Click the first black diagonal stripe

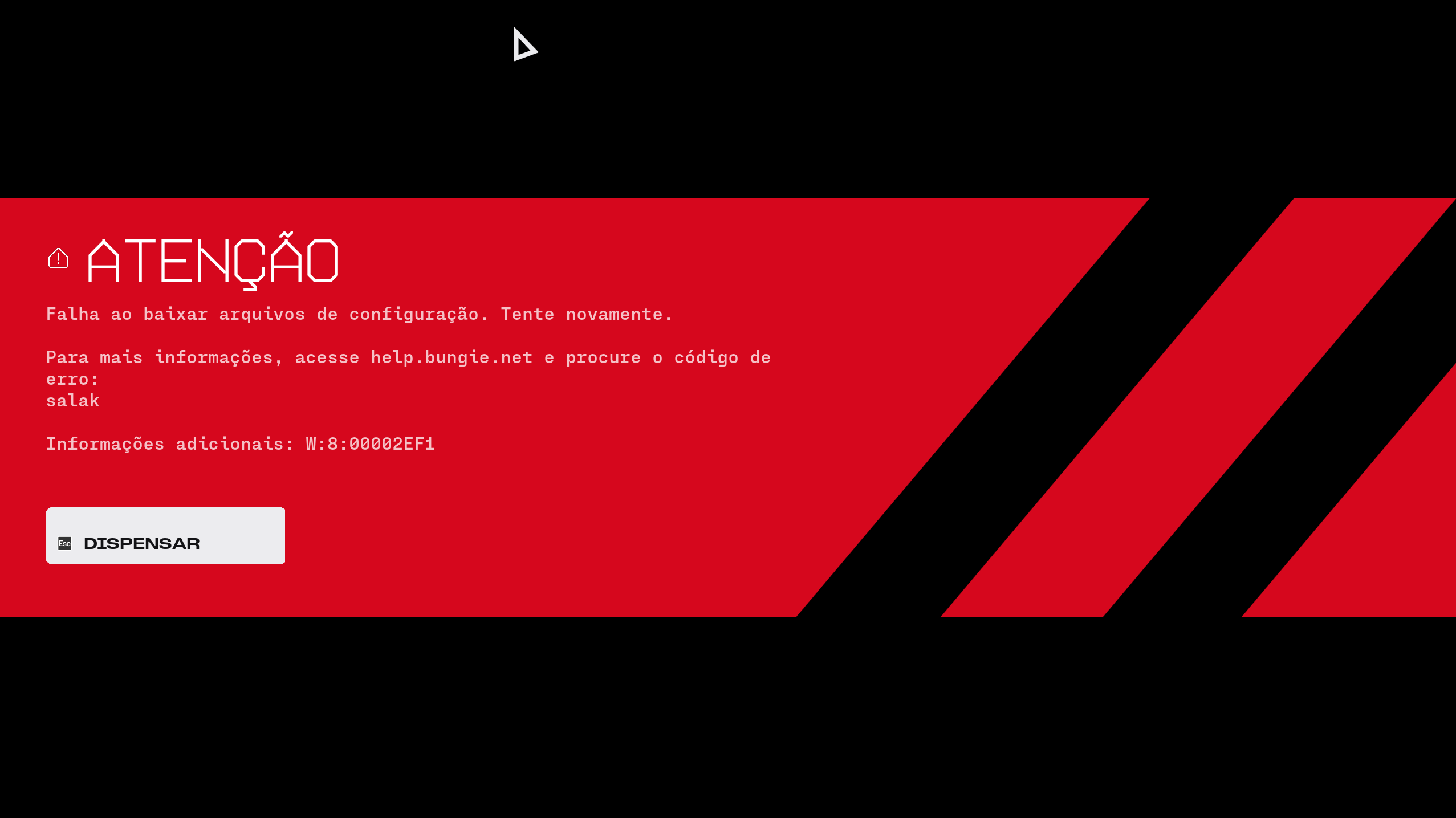coord(1043,408)
